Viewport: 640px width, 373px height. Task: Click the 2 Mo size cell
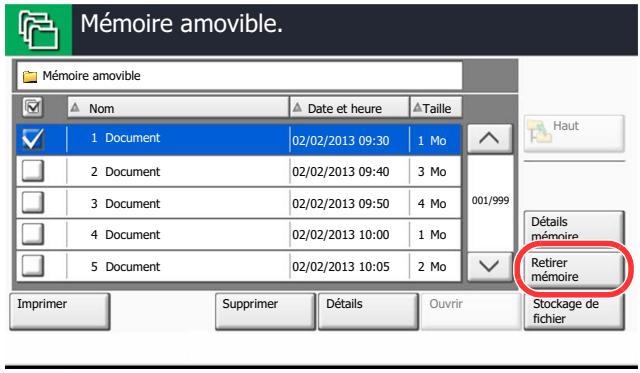coord(432,267)
